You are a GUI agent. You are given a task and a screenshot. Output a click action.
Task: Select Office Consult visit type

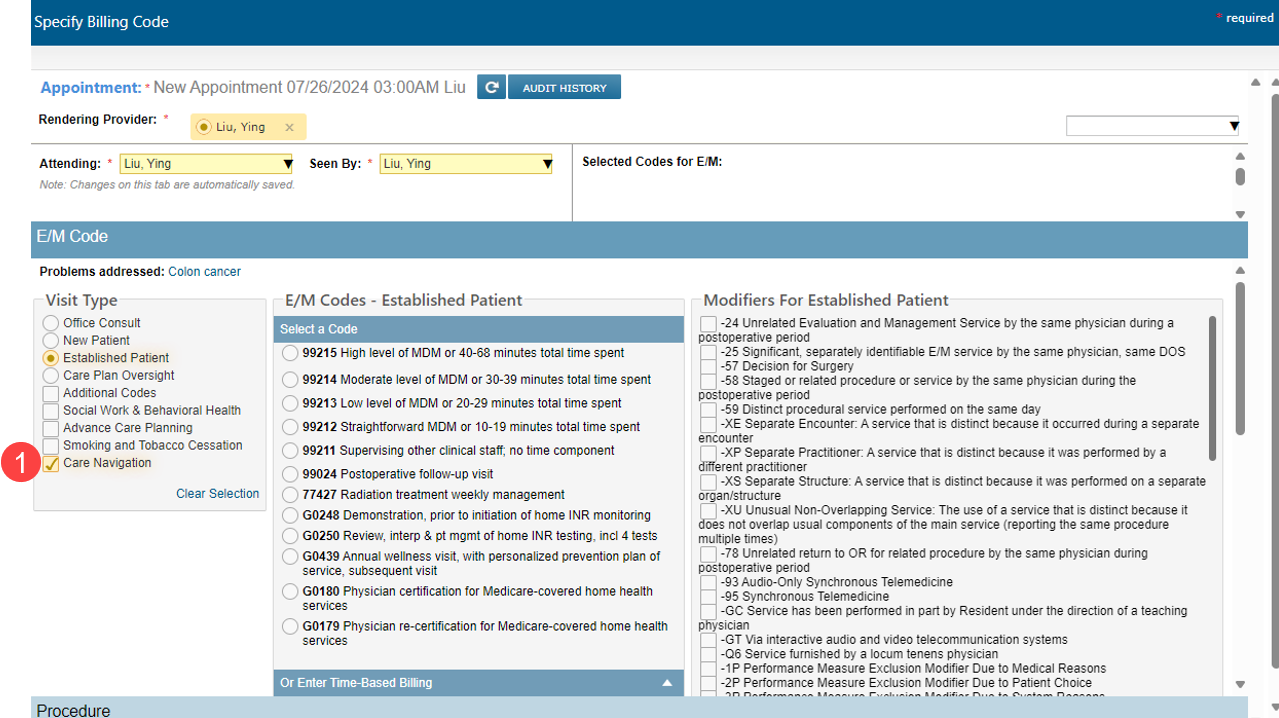51,323
